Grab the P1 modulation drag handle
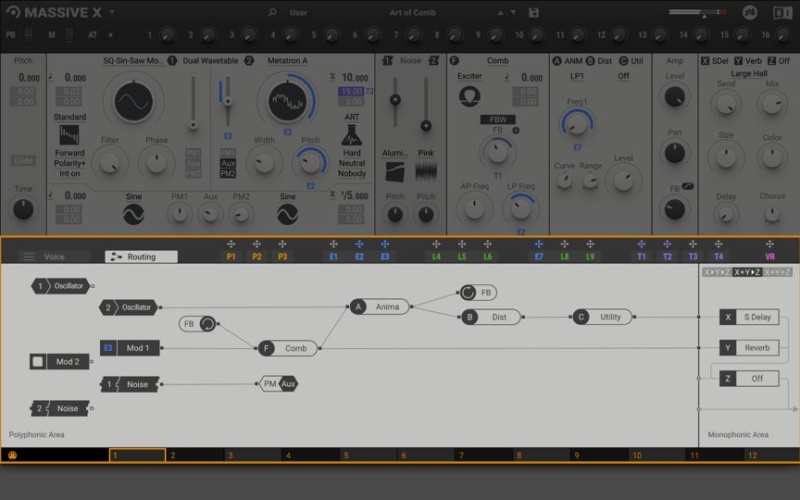800x500 pixels. [231, 244]
